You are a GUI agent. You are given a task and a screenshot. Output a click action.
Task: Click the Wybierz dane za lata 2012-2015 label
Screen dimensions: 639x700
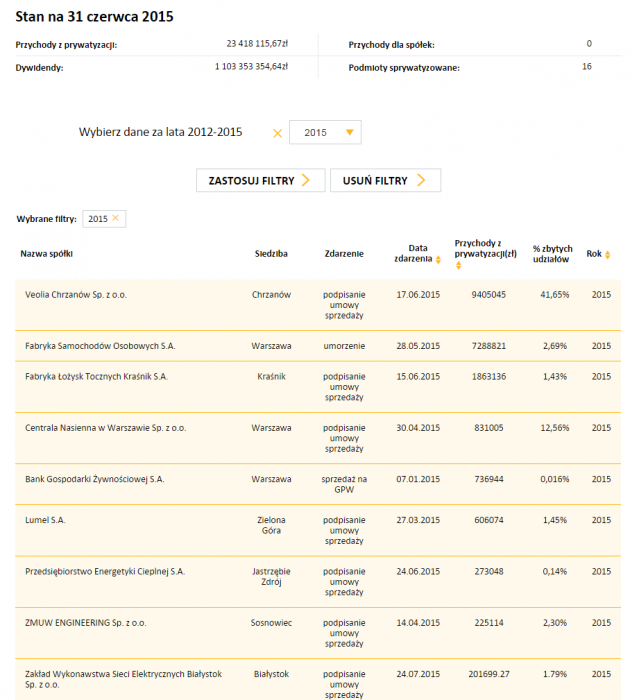[160, 132]
